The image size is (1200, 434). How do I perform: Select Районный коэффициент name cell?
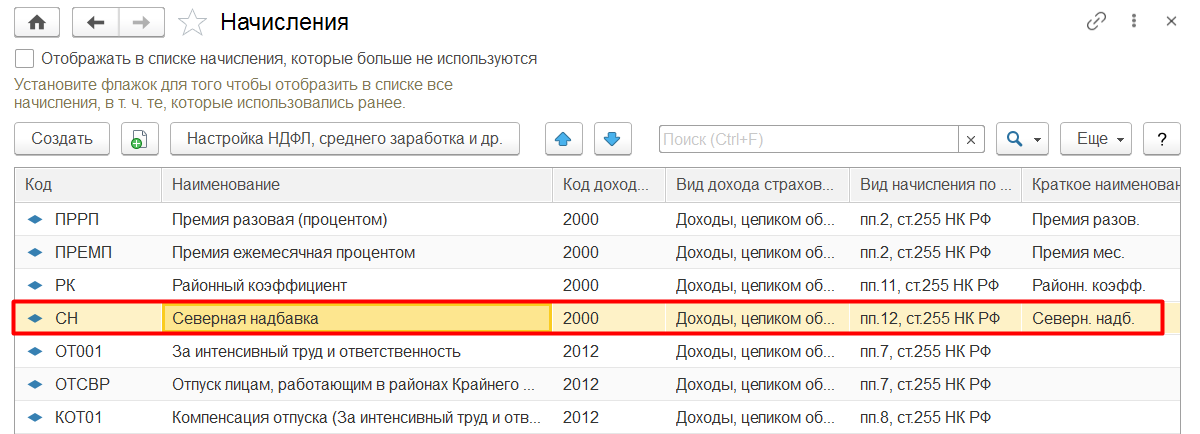click(357, 285)
